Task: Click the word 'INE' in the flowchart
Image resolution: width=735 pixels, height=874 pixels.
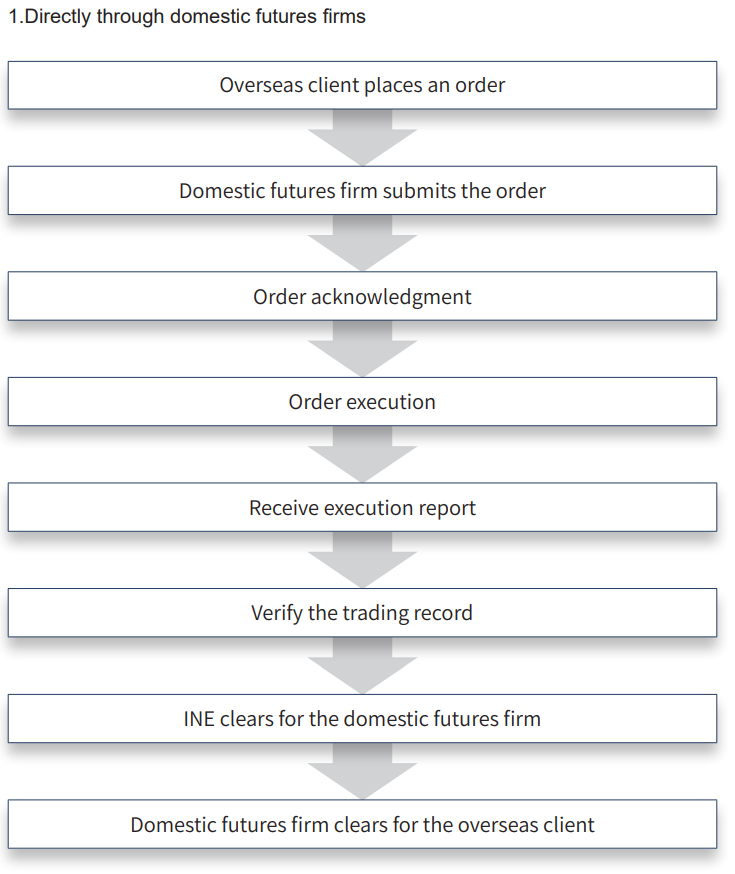Action: click(x=199, y=718)
